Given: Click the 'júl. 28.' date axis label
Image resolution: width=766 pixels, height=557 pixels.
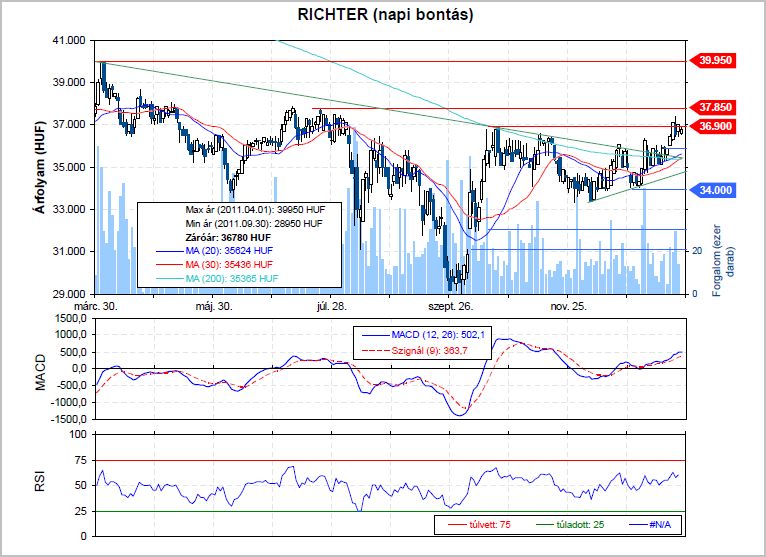Looking at the screenshot, I should (x=332, y=307).
